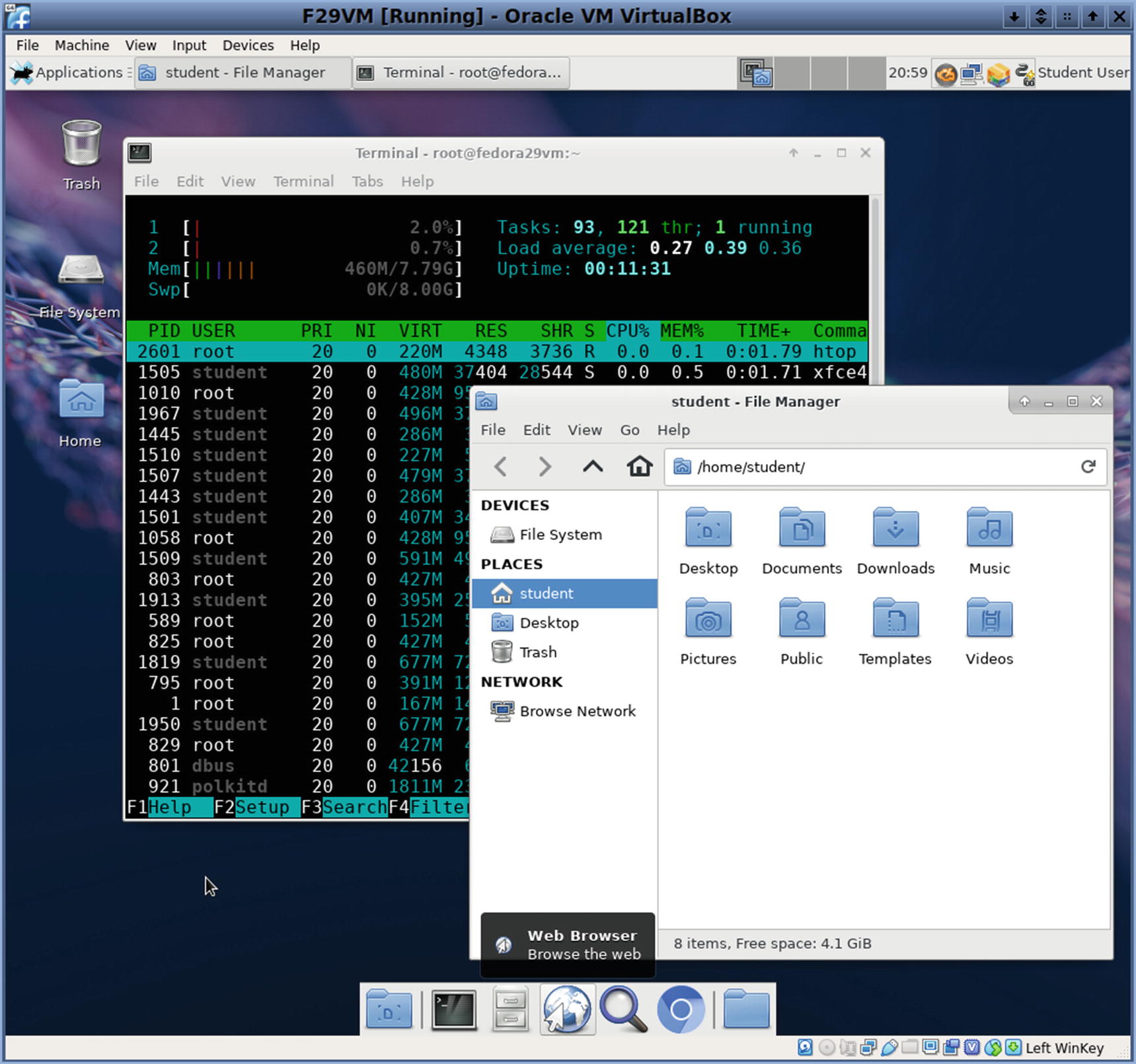
Task: Click F3 Search in htop
Action: (x=344, y=807)
